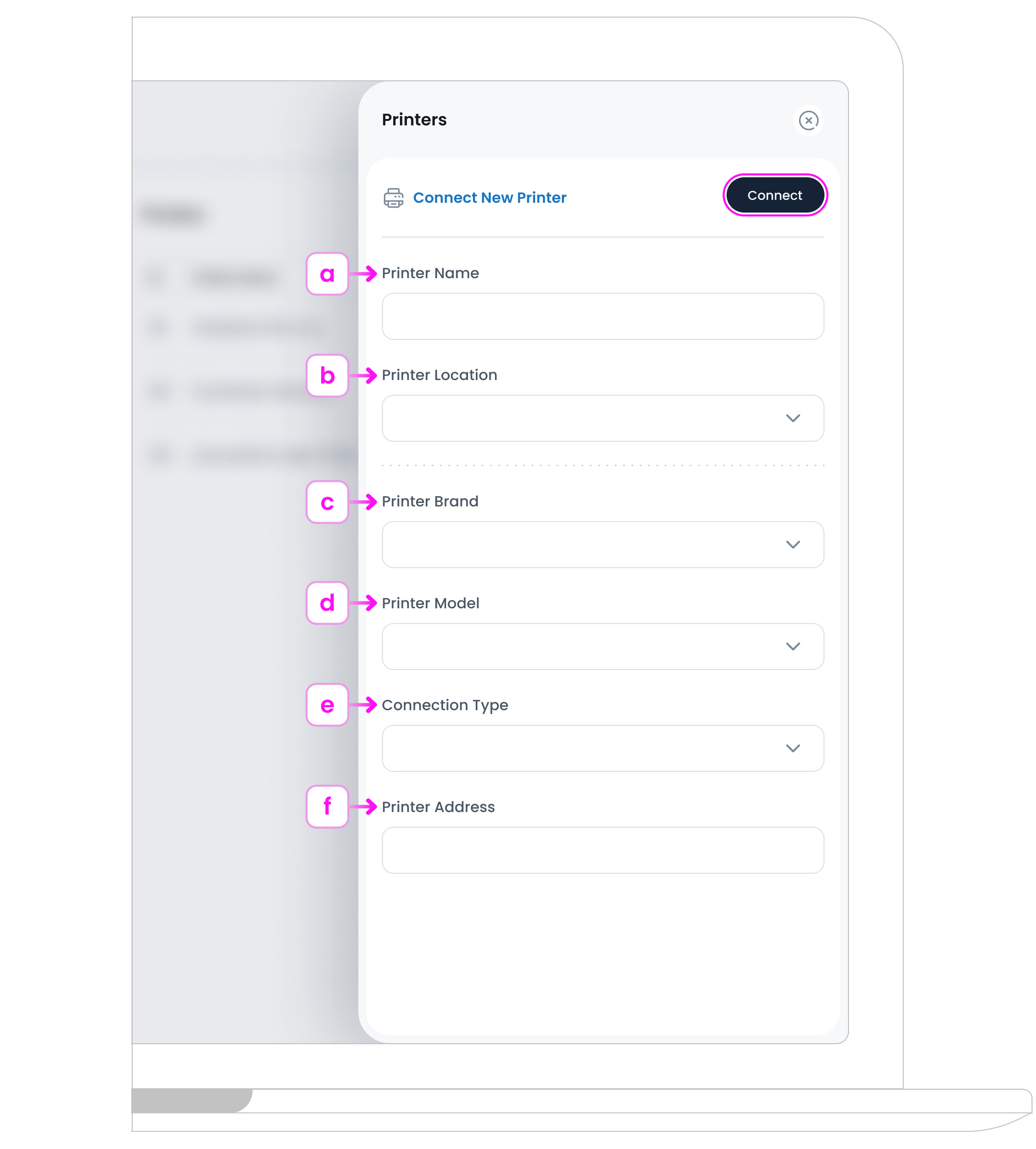Select the pink 'c' annotation badge
This screenshot has width=1036, height=1149.
tap(328, 502)
